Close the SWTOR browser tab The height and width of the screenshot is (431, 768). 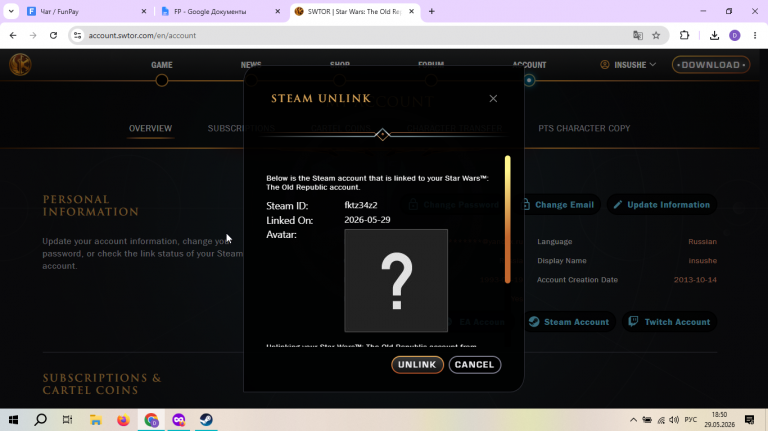coord(411,11)
